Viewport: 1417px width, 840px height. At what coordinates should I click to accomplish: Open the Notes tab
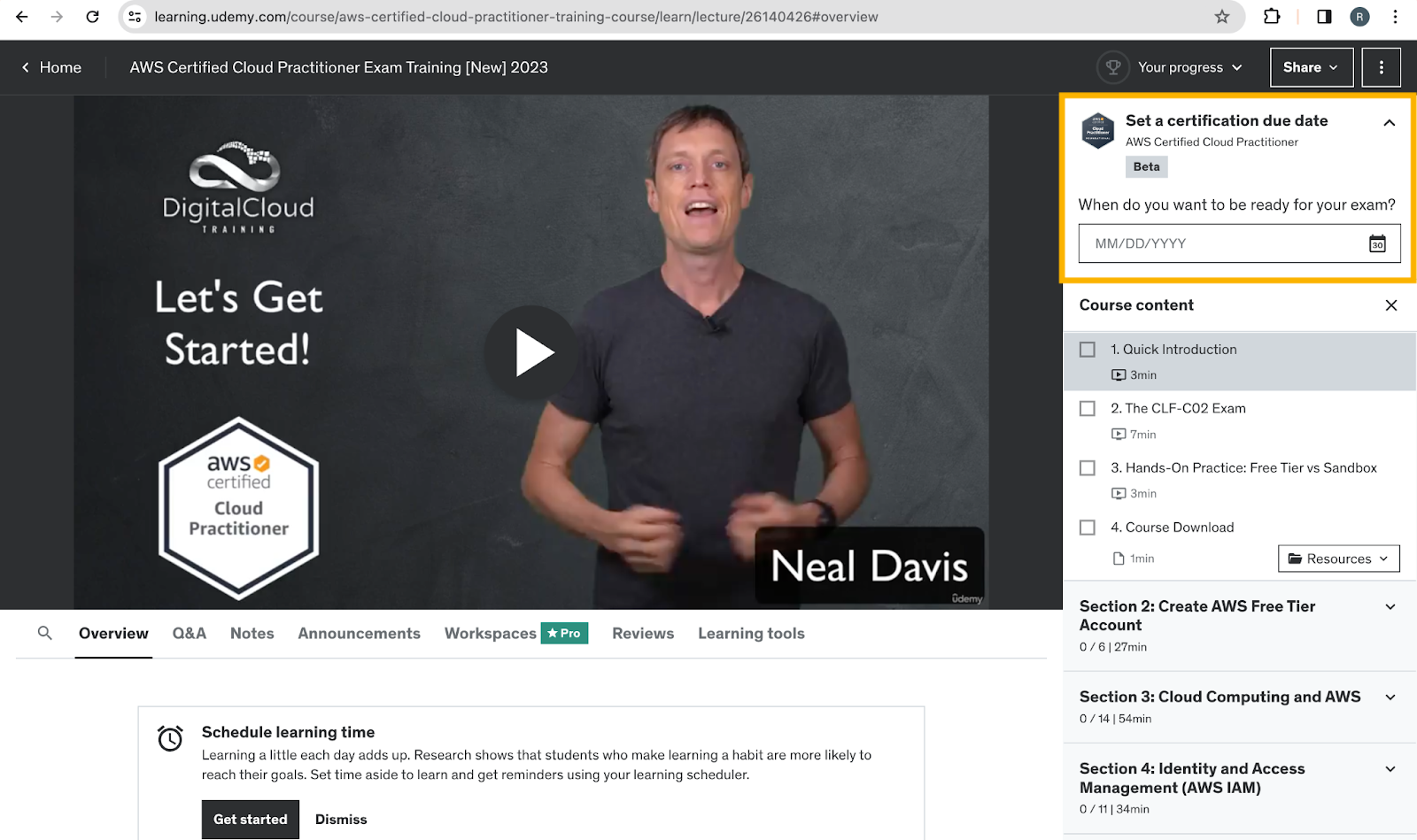[x=252, y=634]
